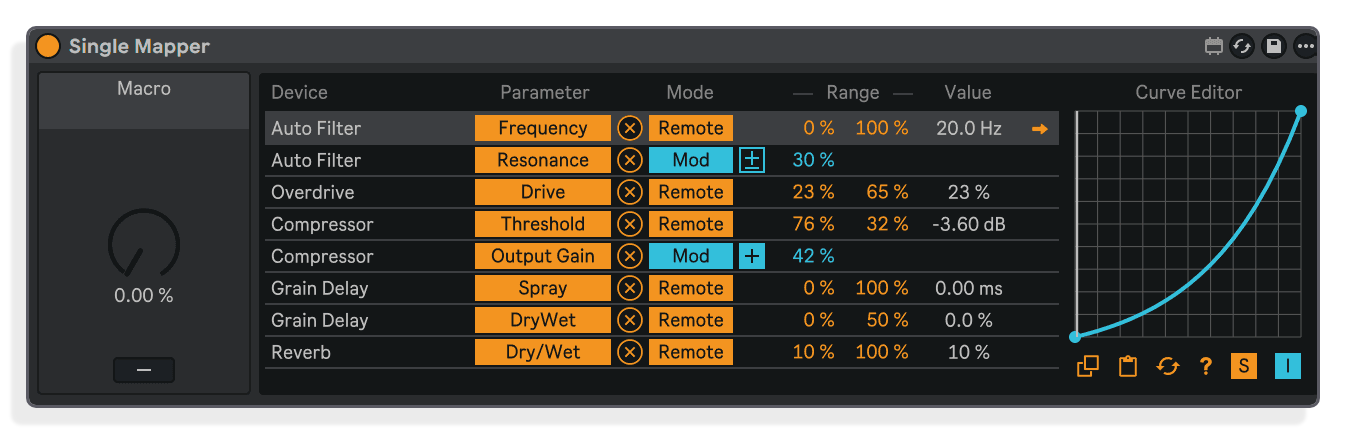
Task: Switch DryWet row mode from Remote
Action: coord(691,320)
